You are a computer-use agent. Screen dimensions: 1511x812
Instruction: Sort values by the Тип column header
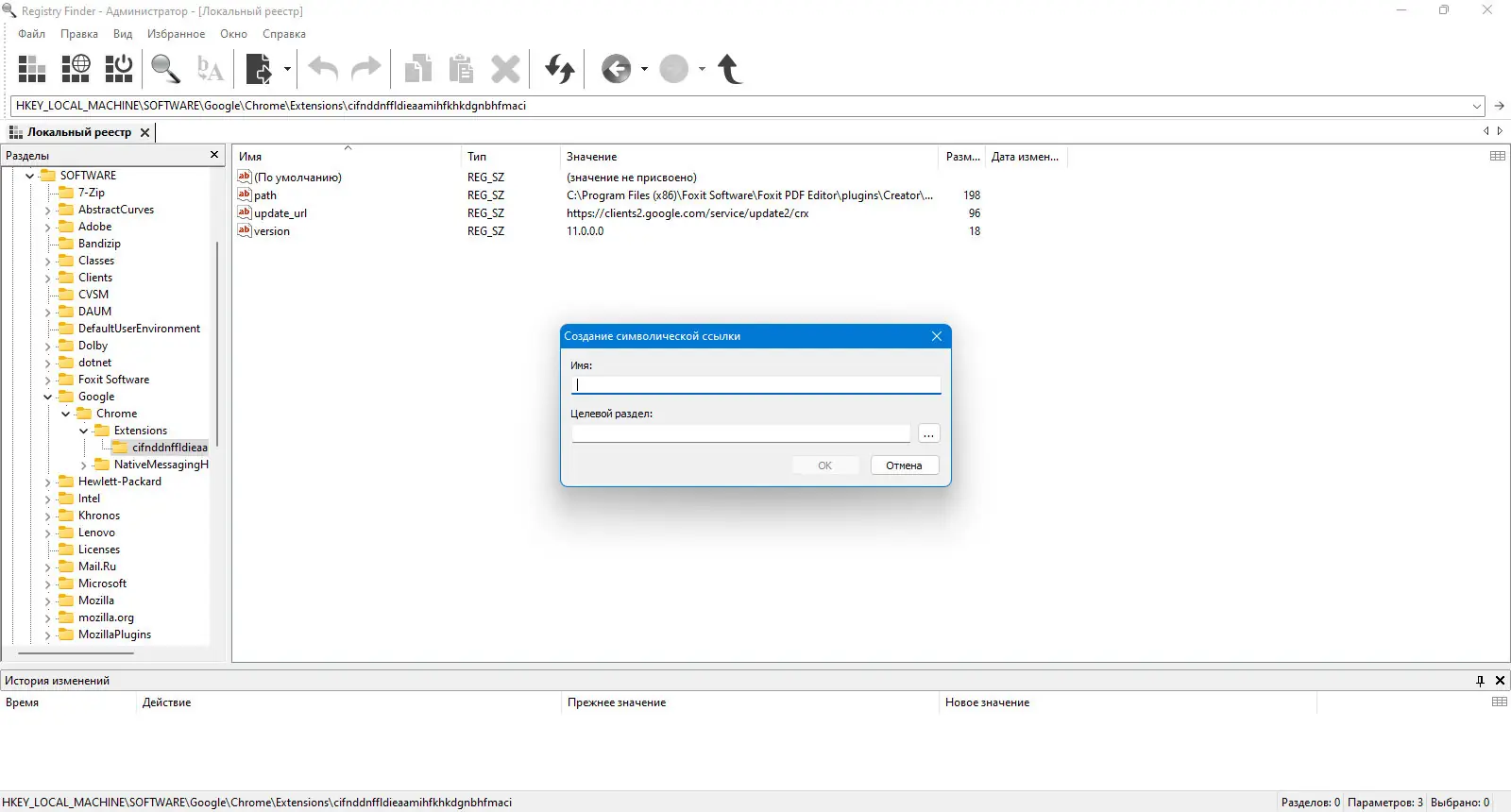[510, 156]
